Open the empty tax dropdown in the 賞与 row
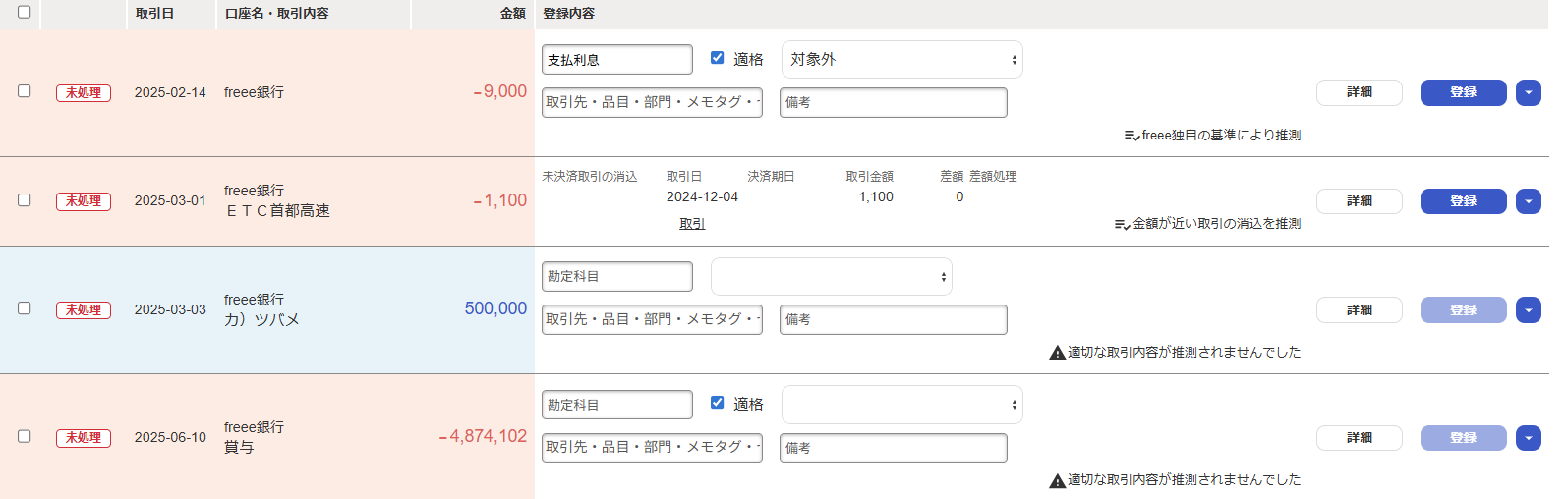 click(901, 405)
